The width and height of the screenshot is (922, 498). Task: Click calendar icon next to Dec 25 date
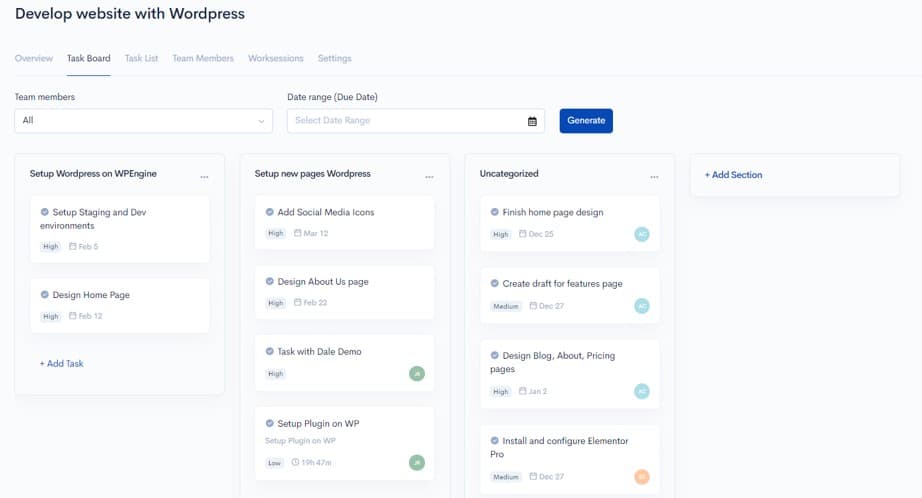click(x=523, y=233)
